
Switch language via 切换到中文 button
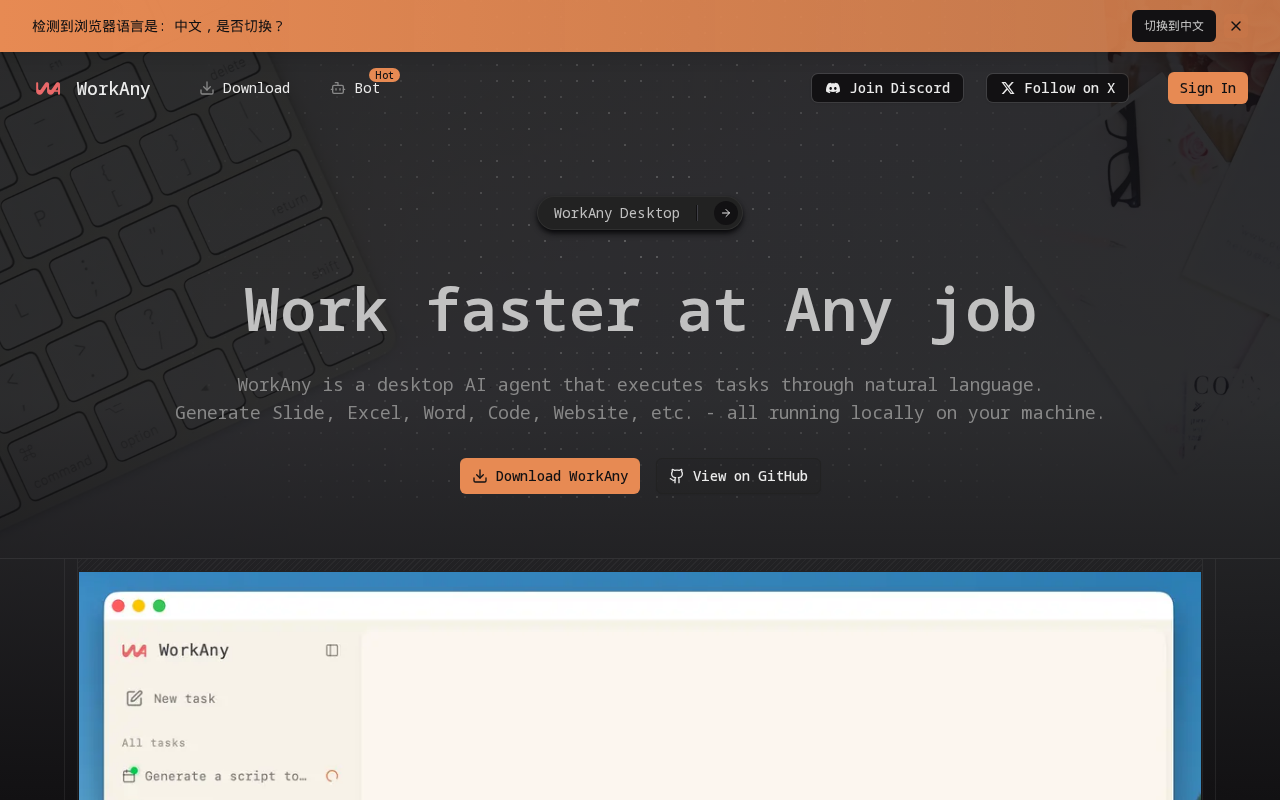1174,26
